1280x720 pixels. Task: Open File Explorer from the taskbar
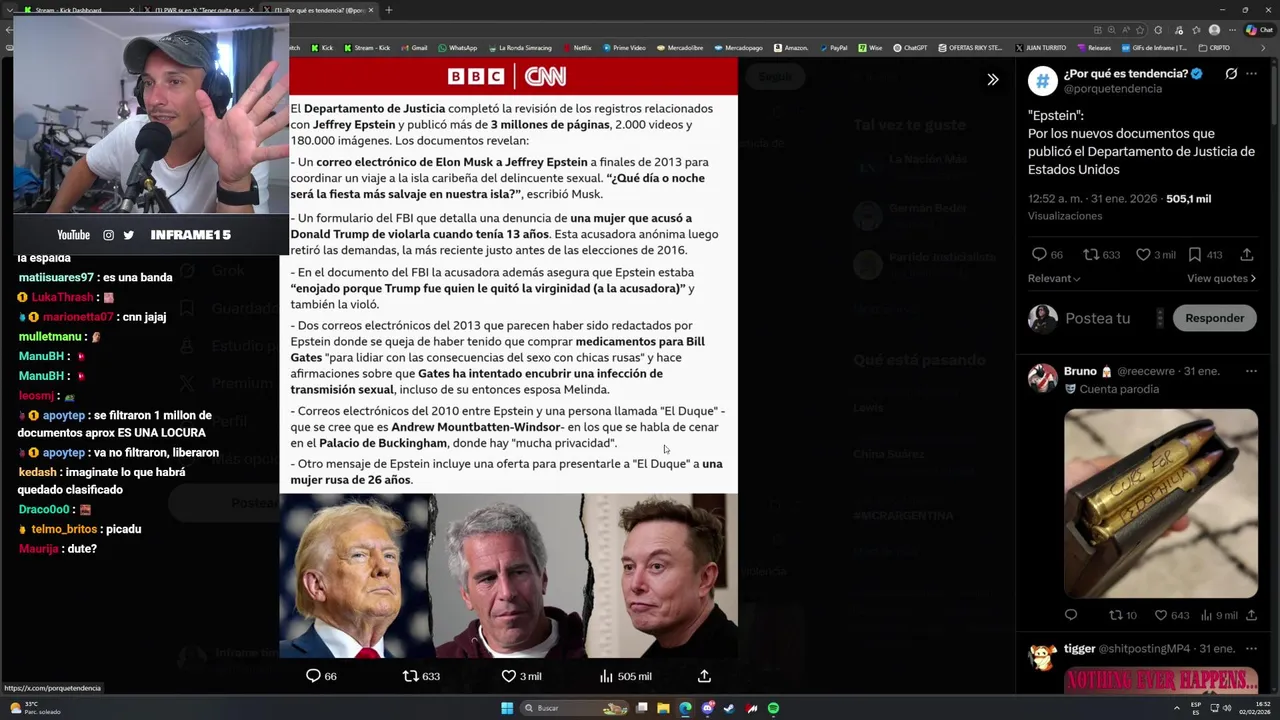pos(663,708)
